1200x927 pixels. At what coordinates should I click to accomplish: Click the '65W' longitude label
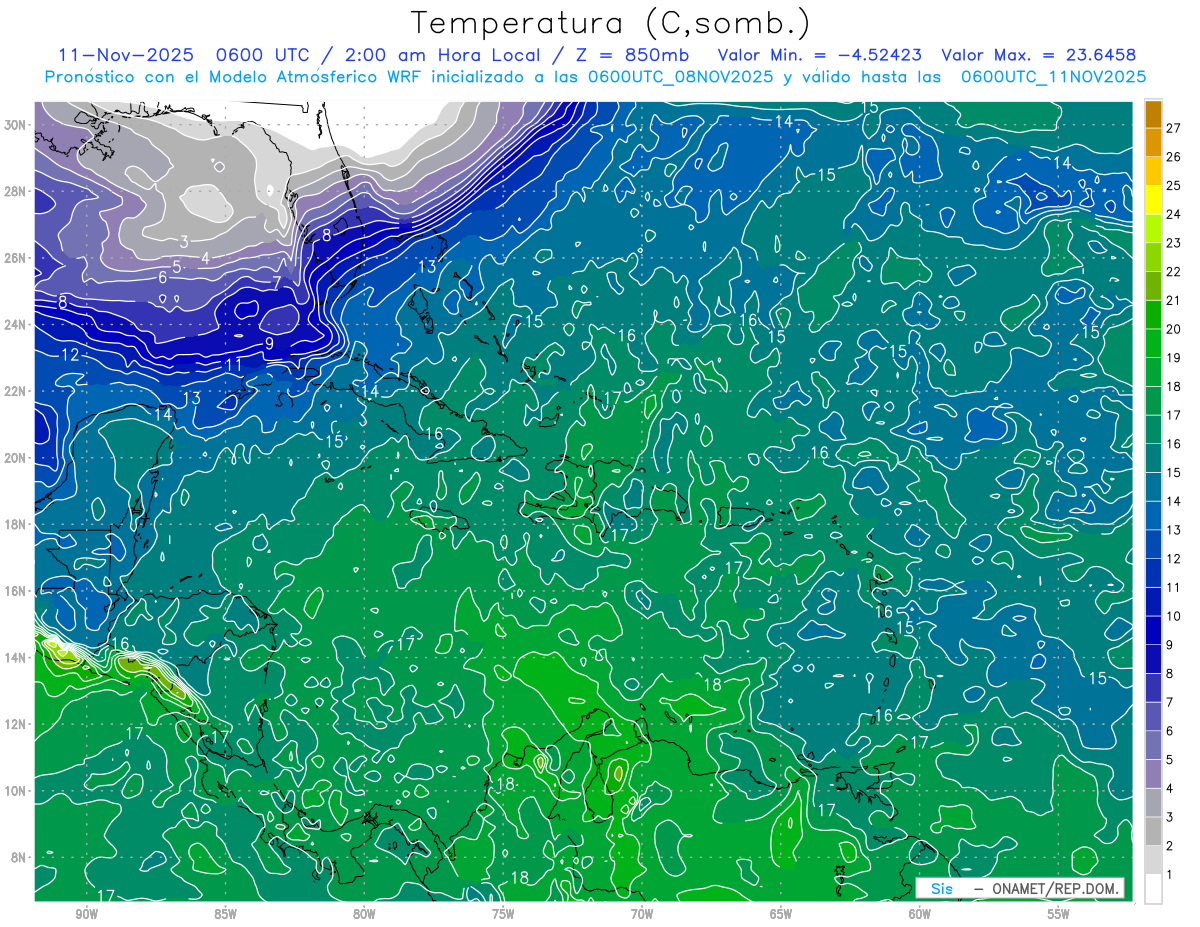pyautogui.click(x=781, y=913)
